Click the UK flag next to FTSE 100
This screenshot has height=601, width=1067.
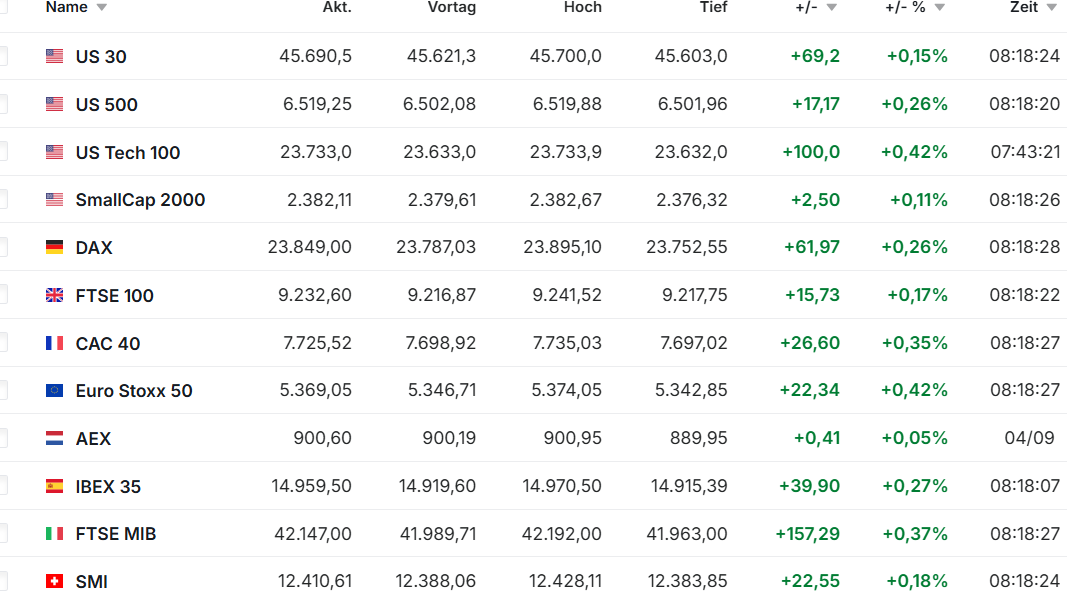point(54,295)
